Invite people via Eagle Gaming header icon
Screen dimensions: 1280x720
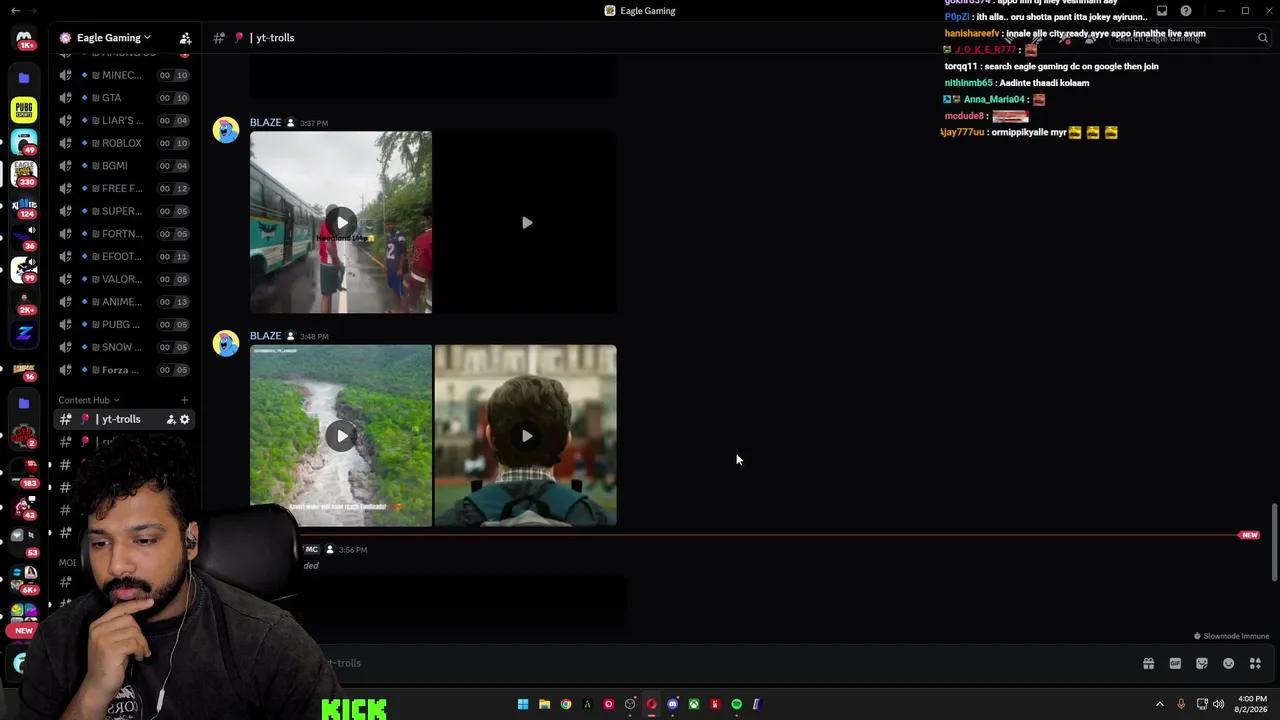(x=185, y=38)
